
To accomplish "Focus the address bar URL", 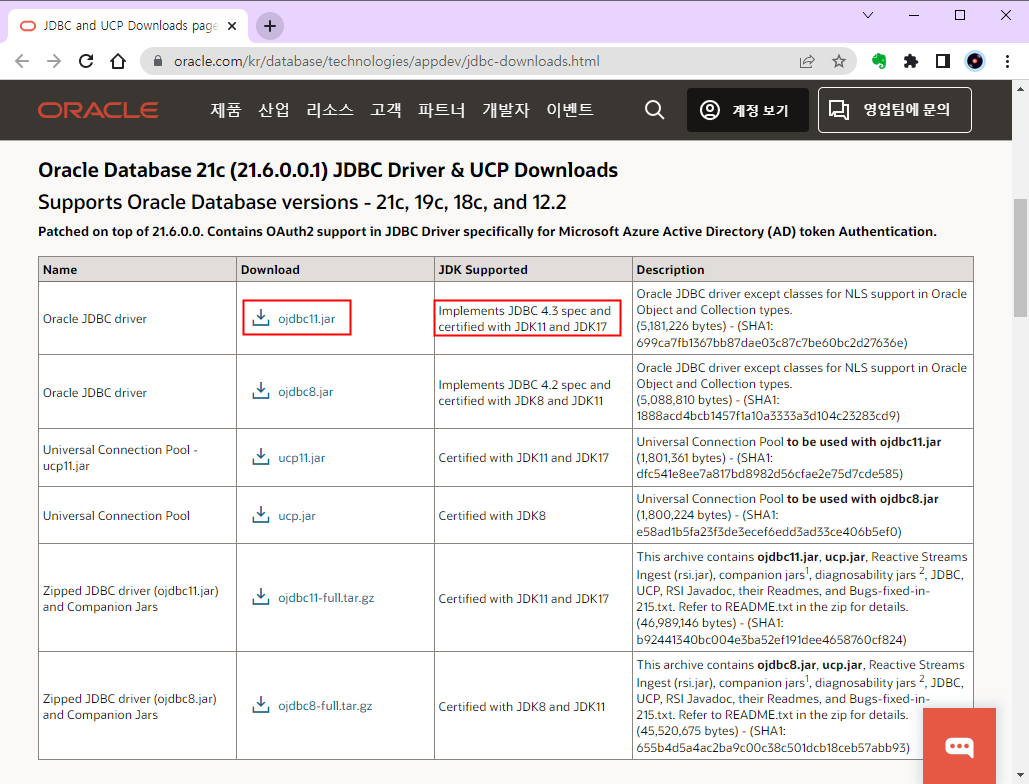I will [x=387, y=61].
